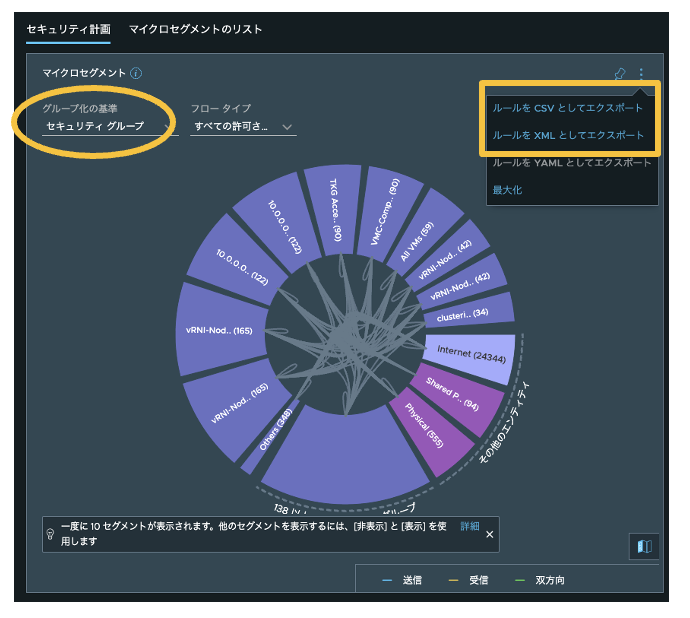Select the Others (348) segment
Screen dimensions: 690x618
[272, 435]
